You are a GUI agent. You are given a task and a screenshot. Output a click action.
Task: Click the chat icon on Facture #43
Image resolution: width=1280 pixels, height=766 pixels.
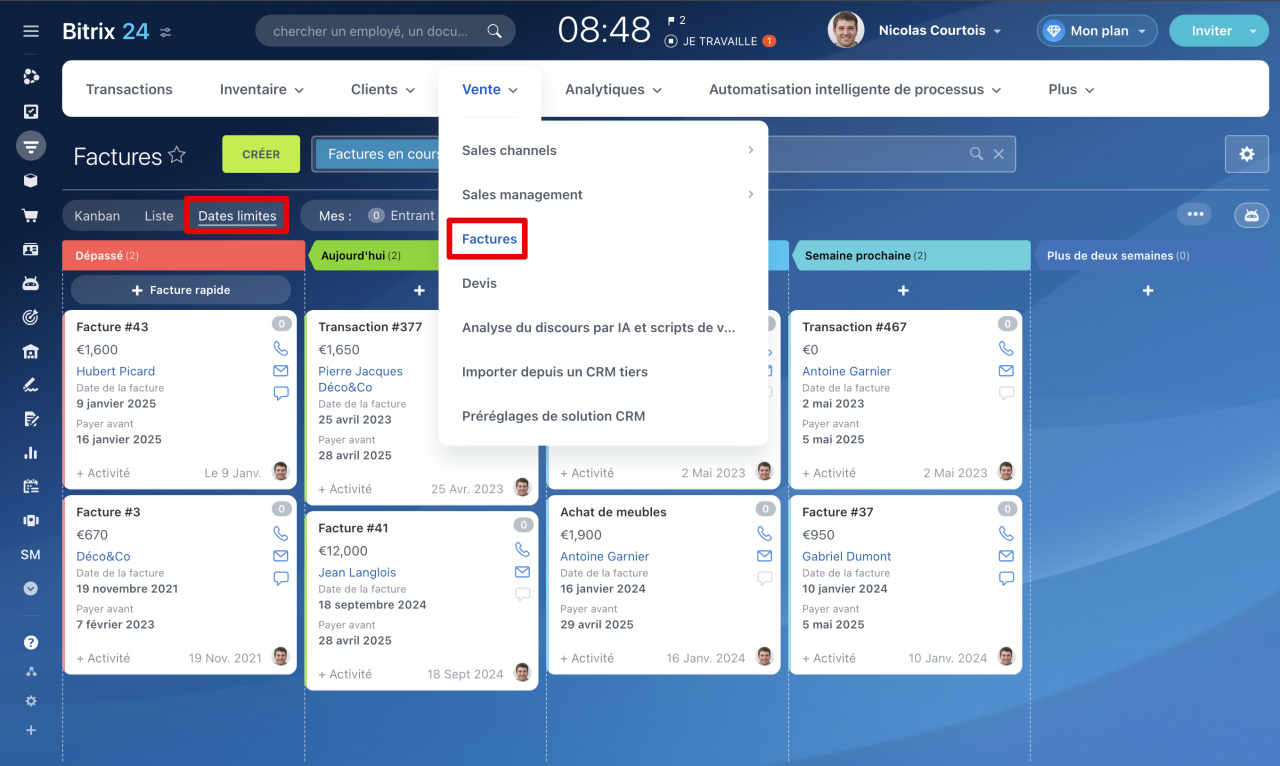click(281, 393)
